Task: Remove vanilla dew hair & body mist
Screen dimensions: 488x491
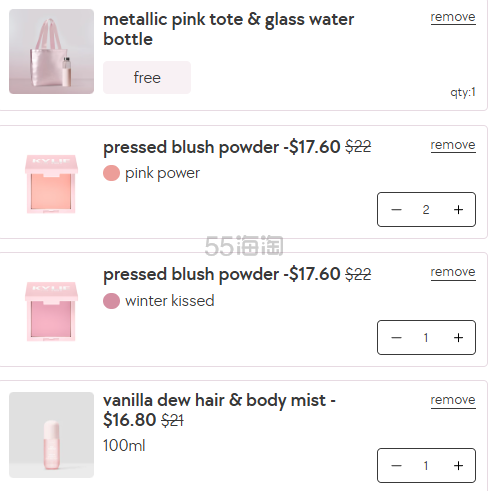Action: (x=453, y=400)
